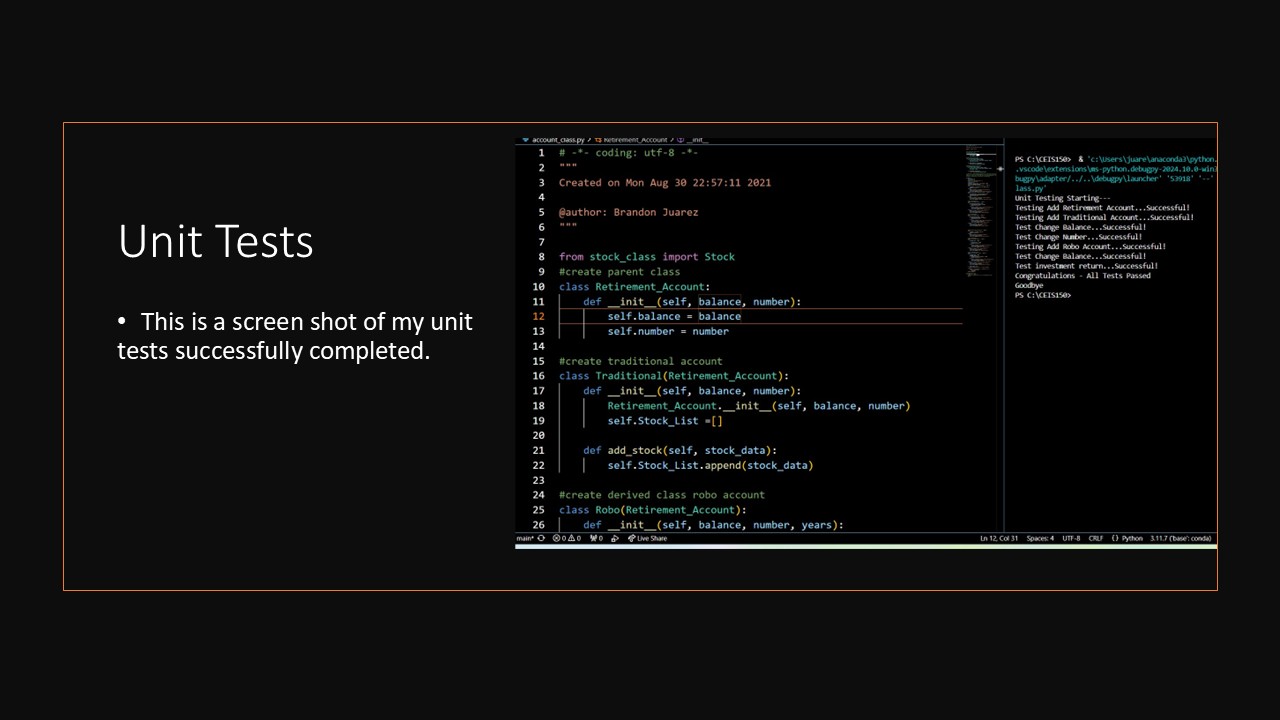Click '@author: Brandon Juarez' line
This screenshot has height=720, width=1280.
(629, 212)
